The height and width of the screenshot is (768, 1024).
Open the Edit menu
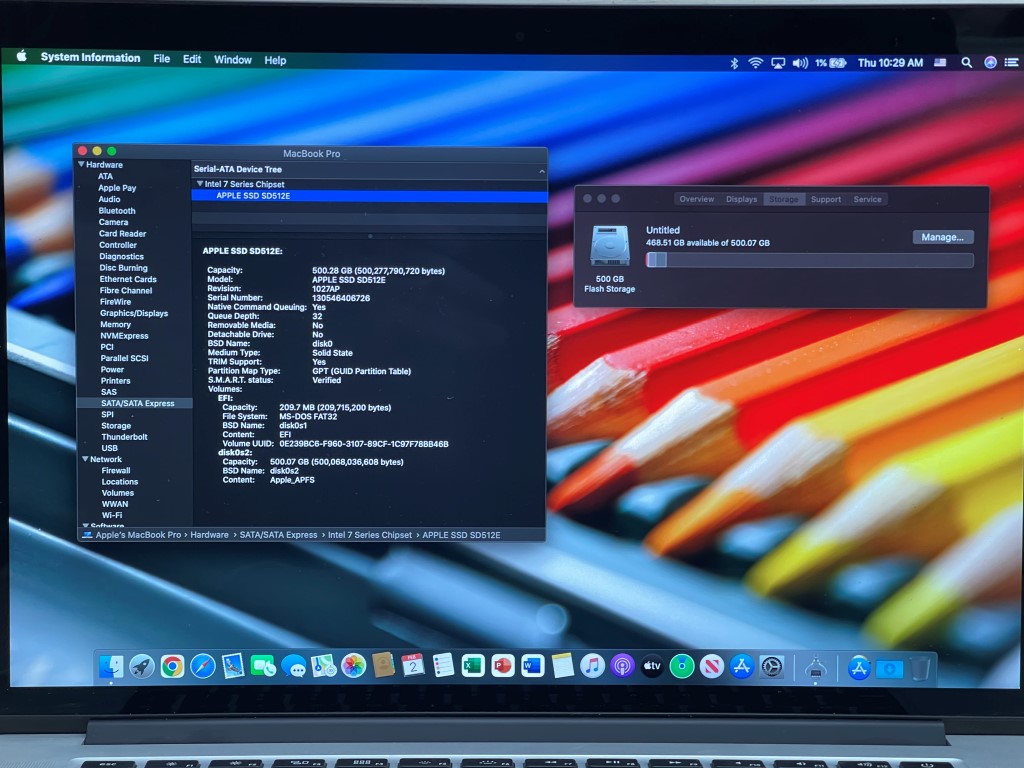coord(192,59)
